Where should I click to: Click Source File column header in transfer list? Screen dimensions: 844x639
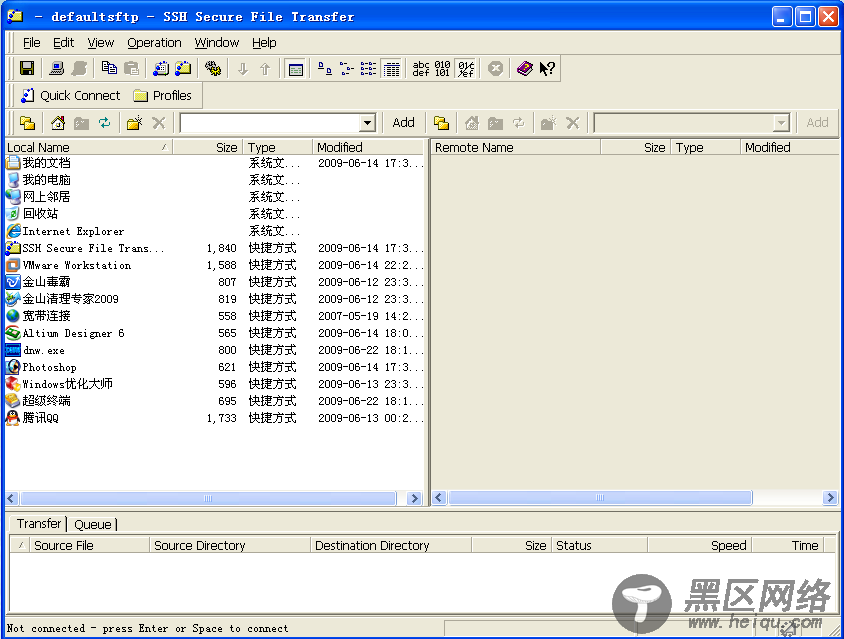coord(89,545)
